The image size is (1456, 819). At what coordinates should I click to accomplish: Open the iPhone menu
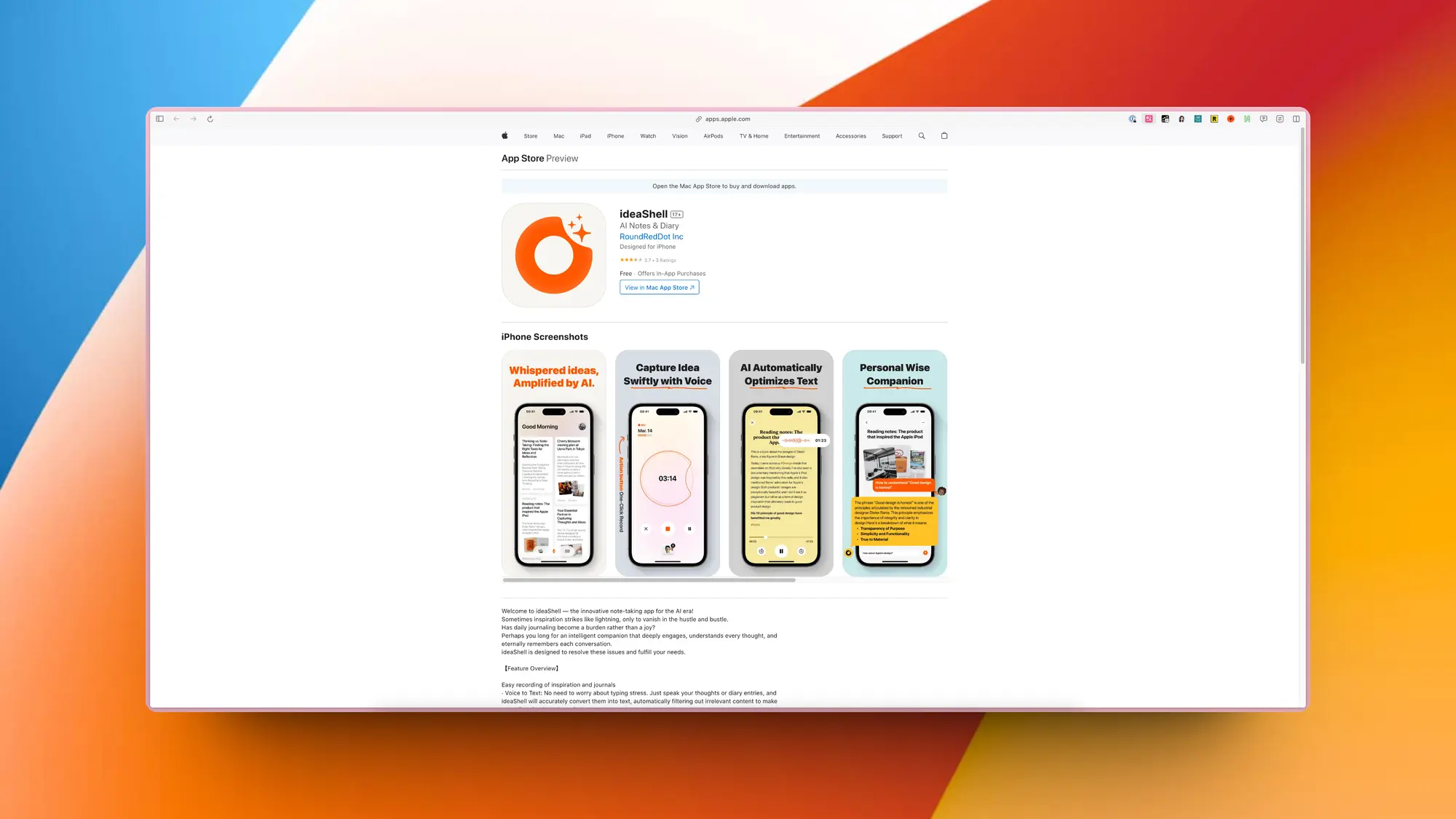click(x=615, y=136)
